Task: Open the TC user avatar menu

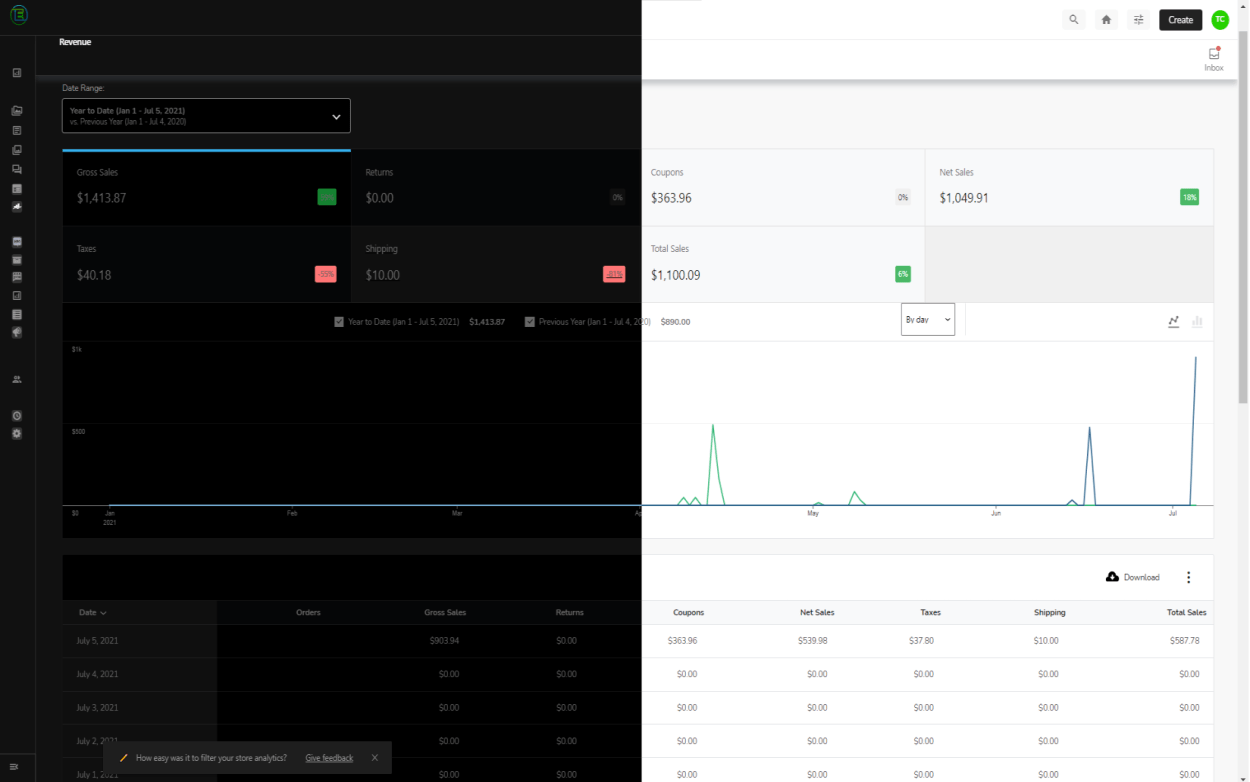Action: [1220, 20]
